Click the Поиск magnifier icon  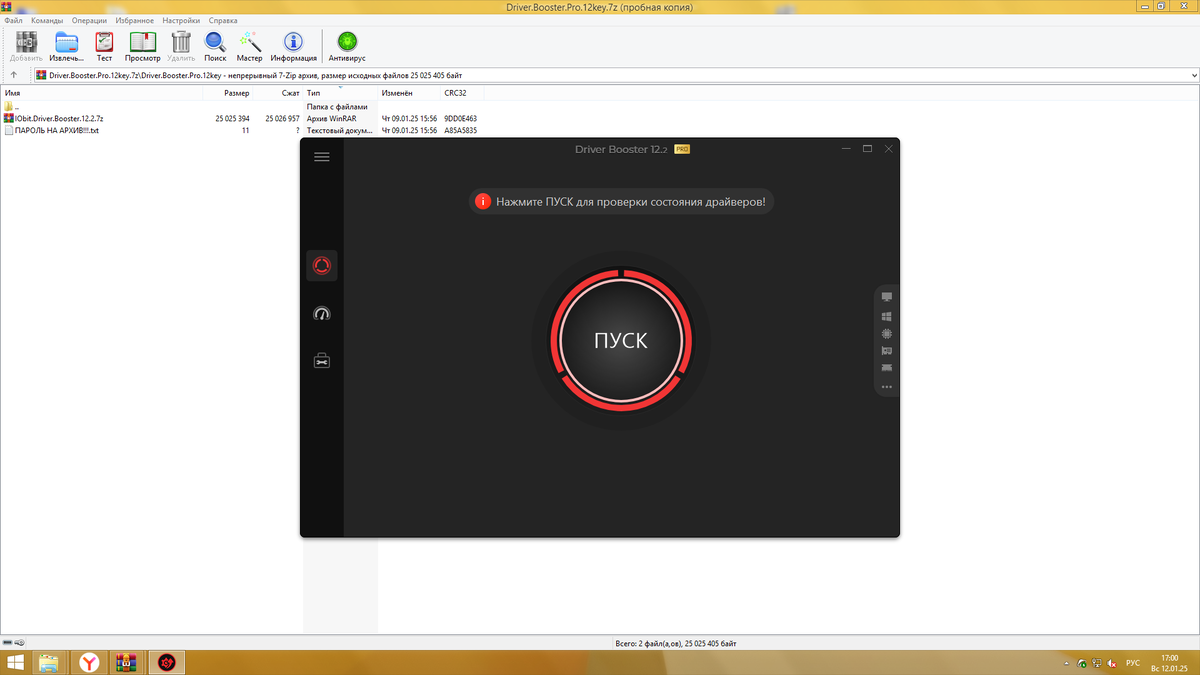pyautogui.click(x=215, y=46)
